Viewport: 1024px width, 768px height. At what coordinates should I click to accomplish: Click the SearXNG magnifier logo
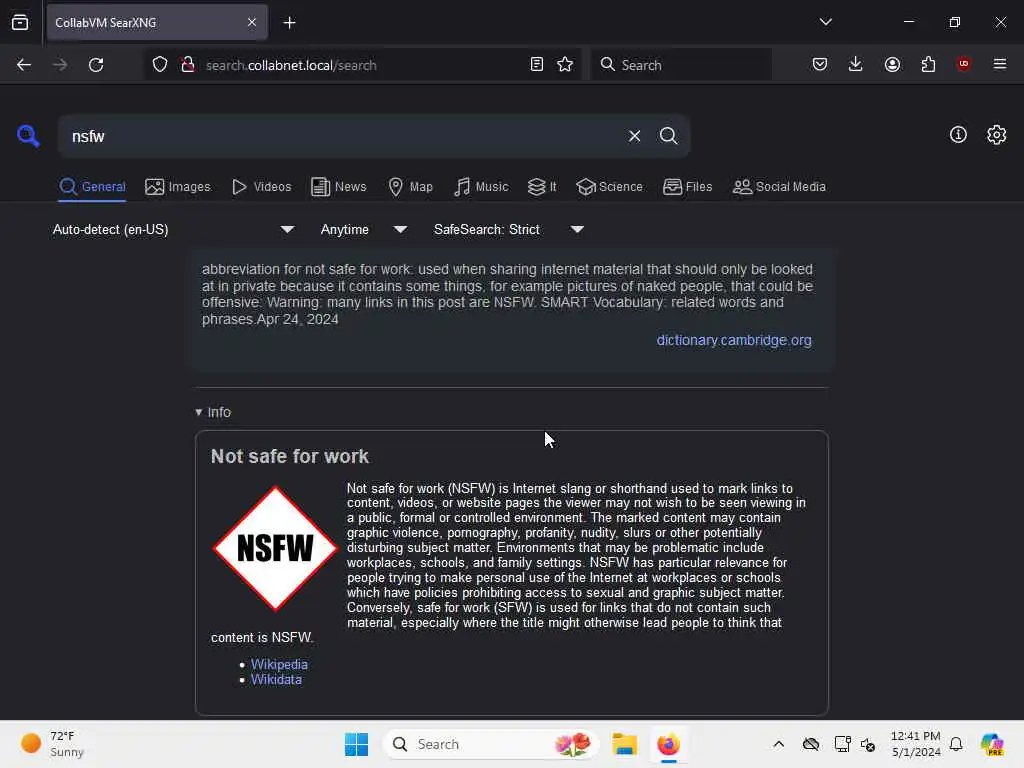pyautogui.click(x=28, y=136)
